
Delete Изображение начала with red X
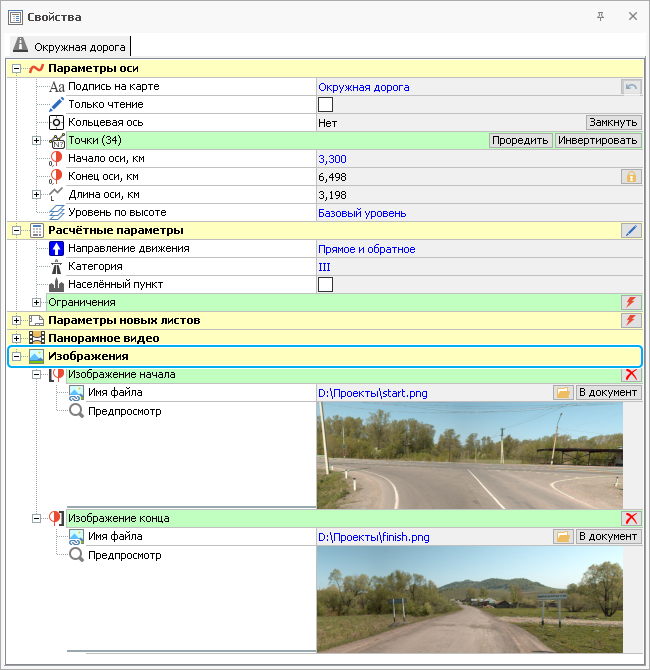pyautogui.click(x=631, y=375)
